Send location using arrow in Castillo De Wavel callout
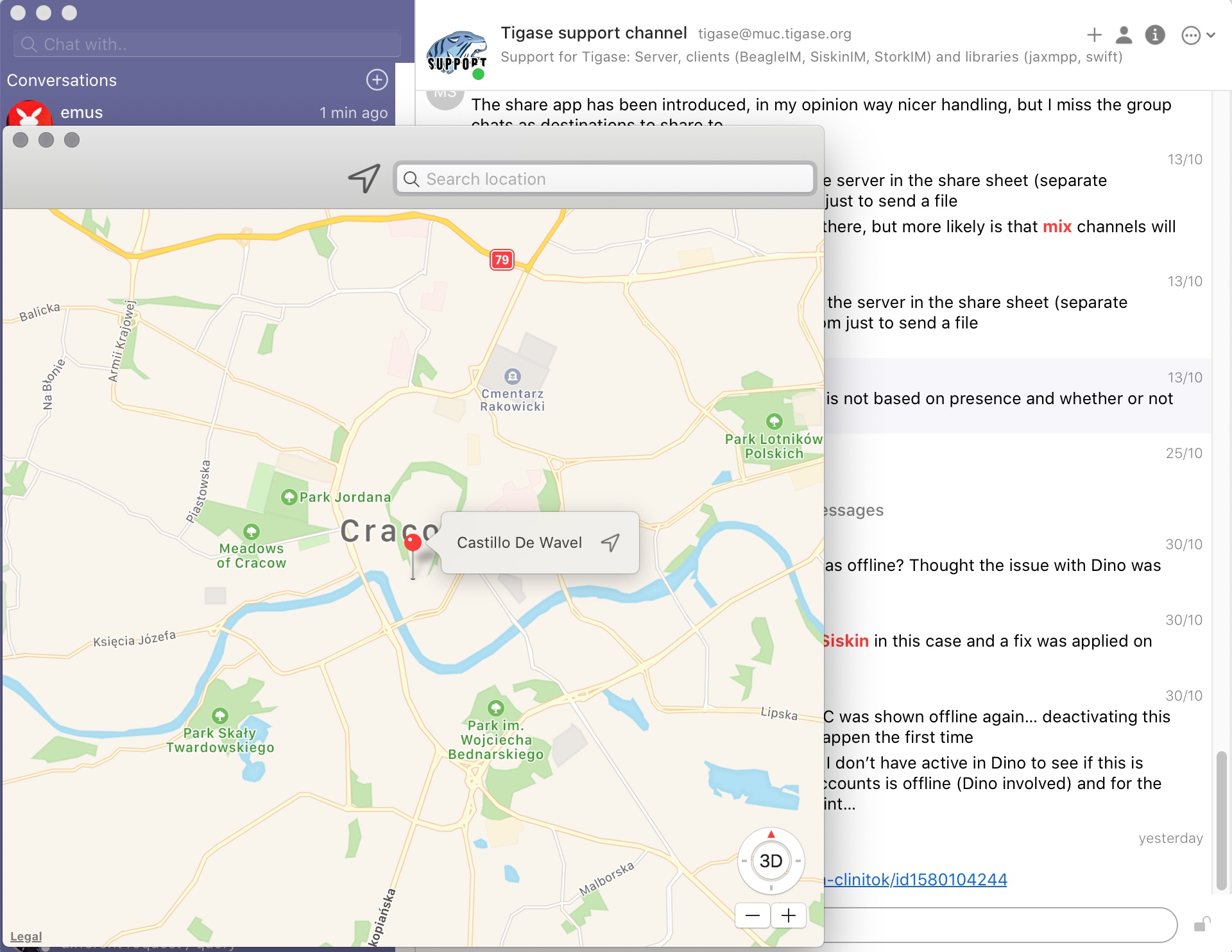 610,543
